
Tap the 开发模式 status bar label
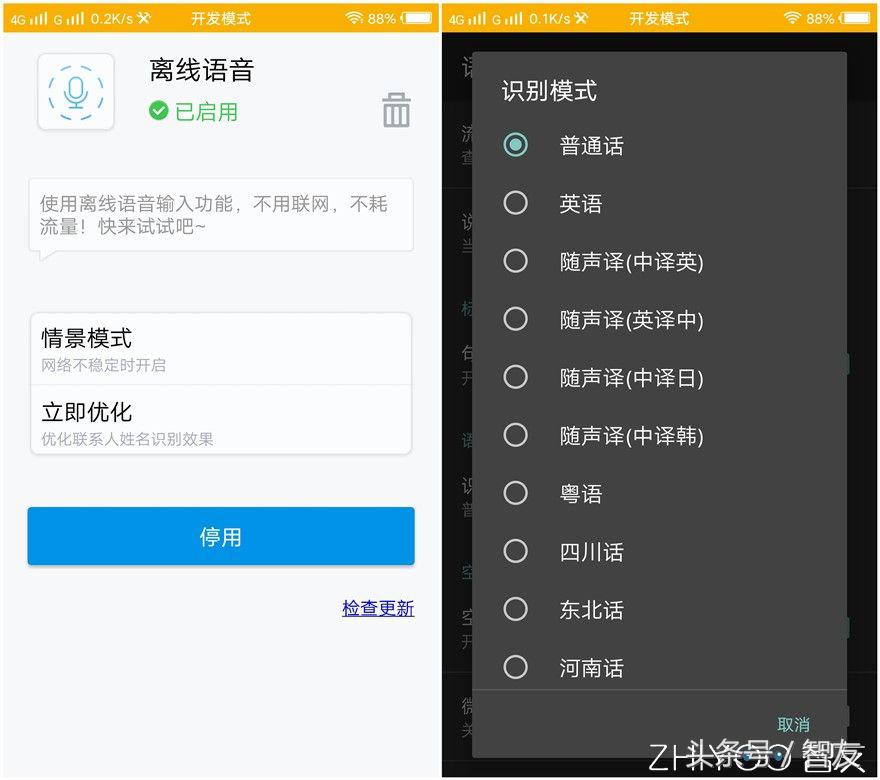tap(220, 17)
